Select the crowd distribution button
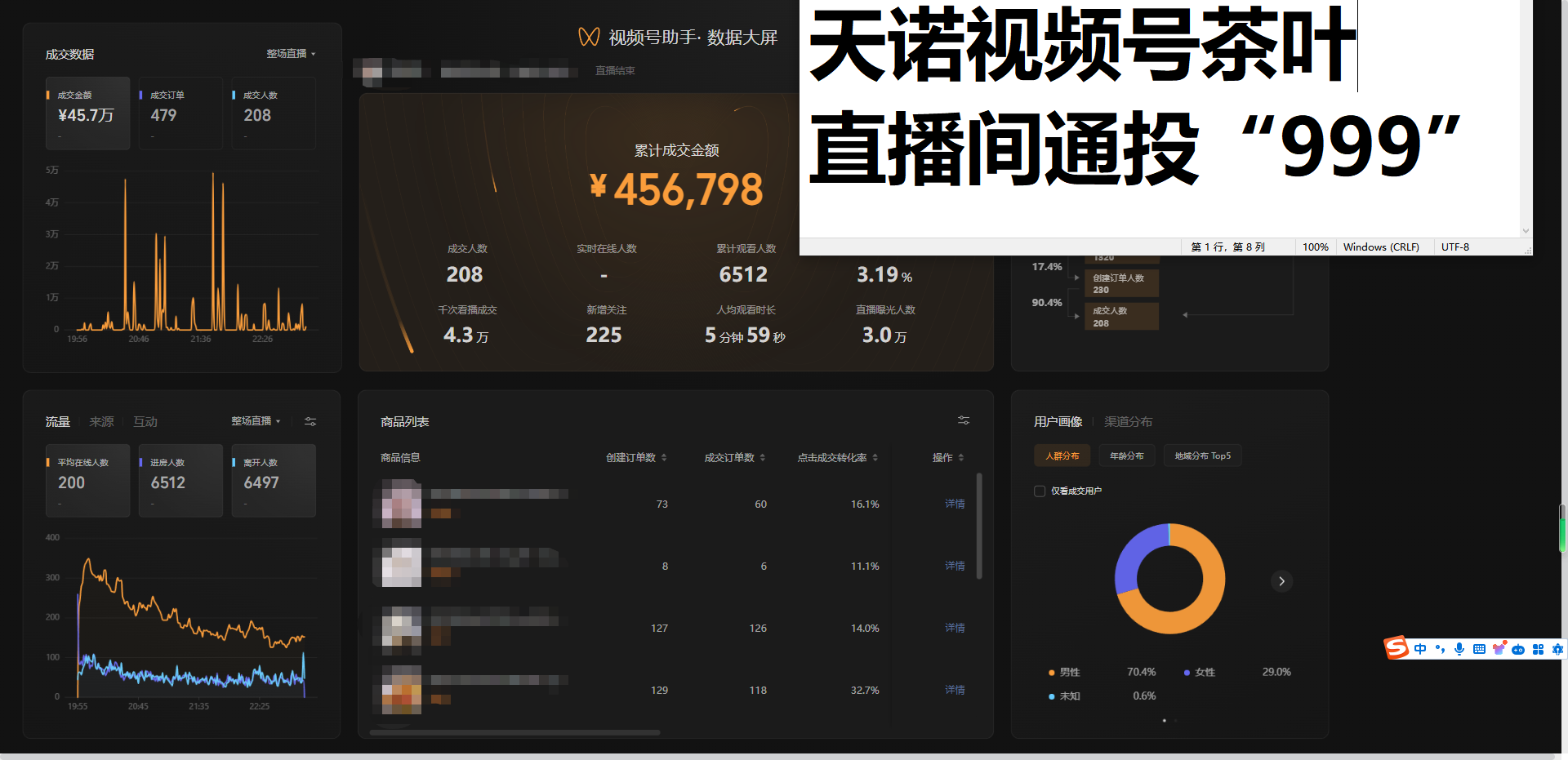Screen dimensions: 1568x760 1062,456
